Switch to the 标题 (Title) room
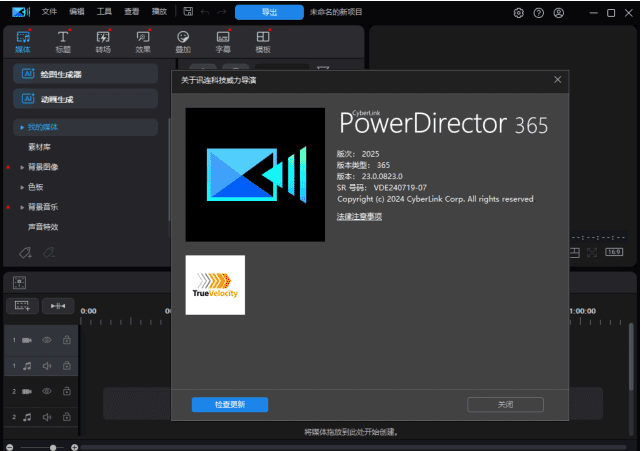Image resolution: width=641 pixels, height=451 pixels. [63, 42]
